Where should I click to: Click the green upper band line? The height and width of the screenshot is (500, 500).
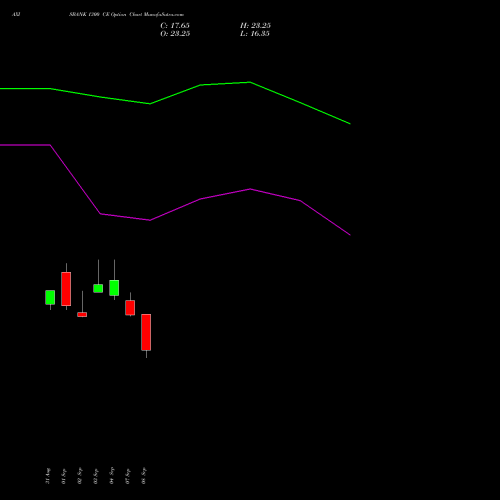click(200, 85)
